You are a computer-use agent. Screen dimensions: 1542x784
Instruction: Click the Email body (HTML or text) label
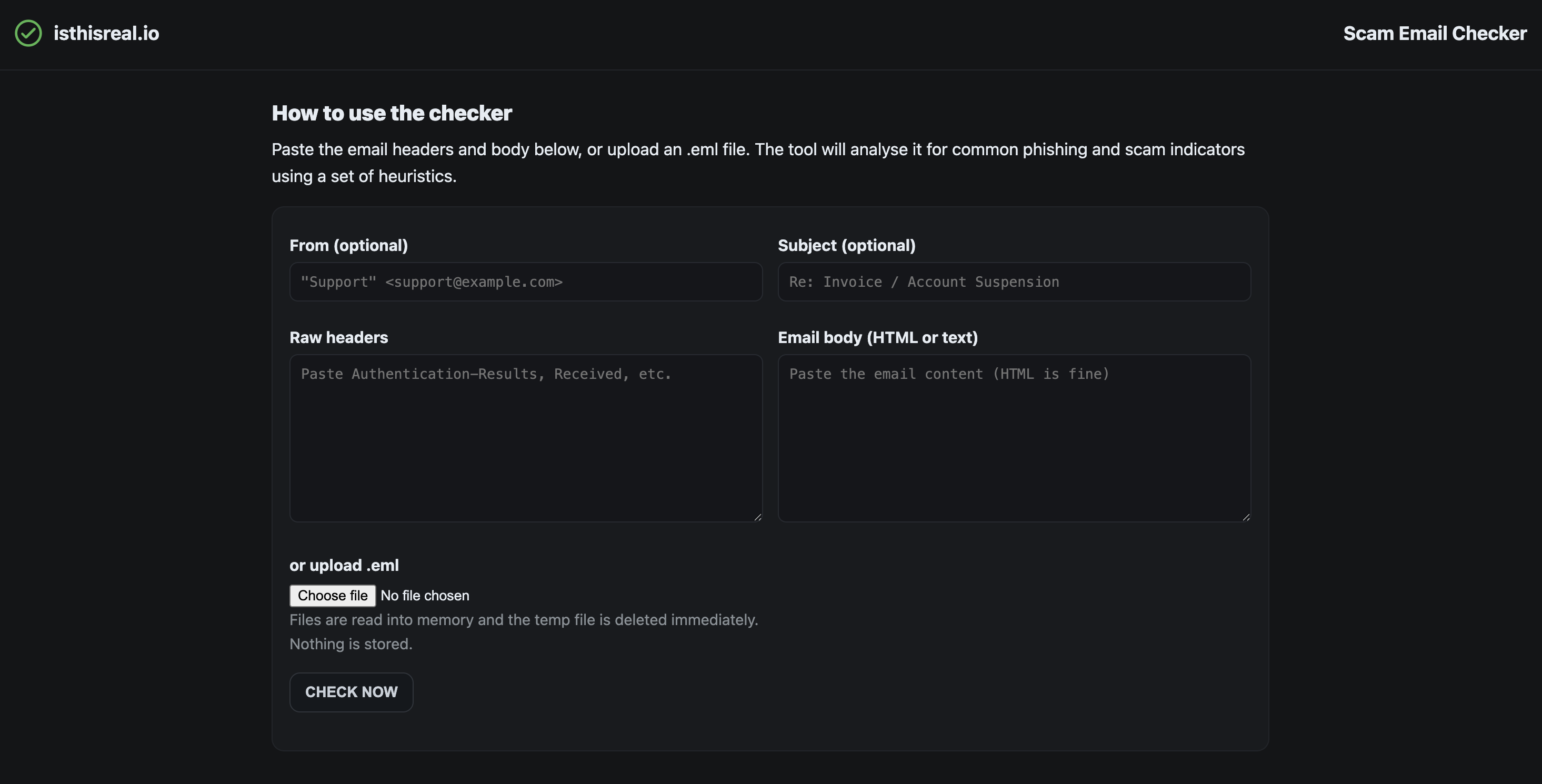[877, 337]
